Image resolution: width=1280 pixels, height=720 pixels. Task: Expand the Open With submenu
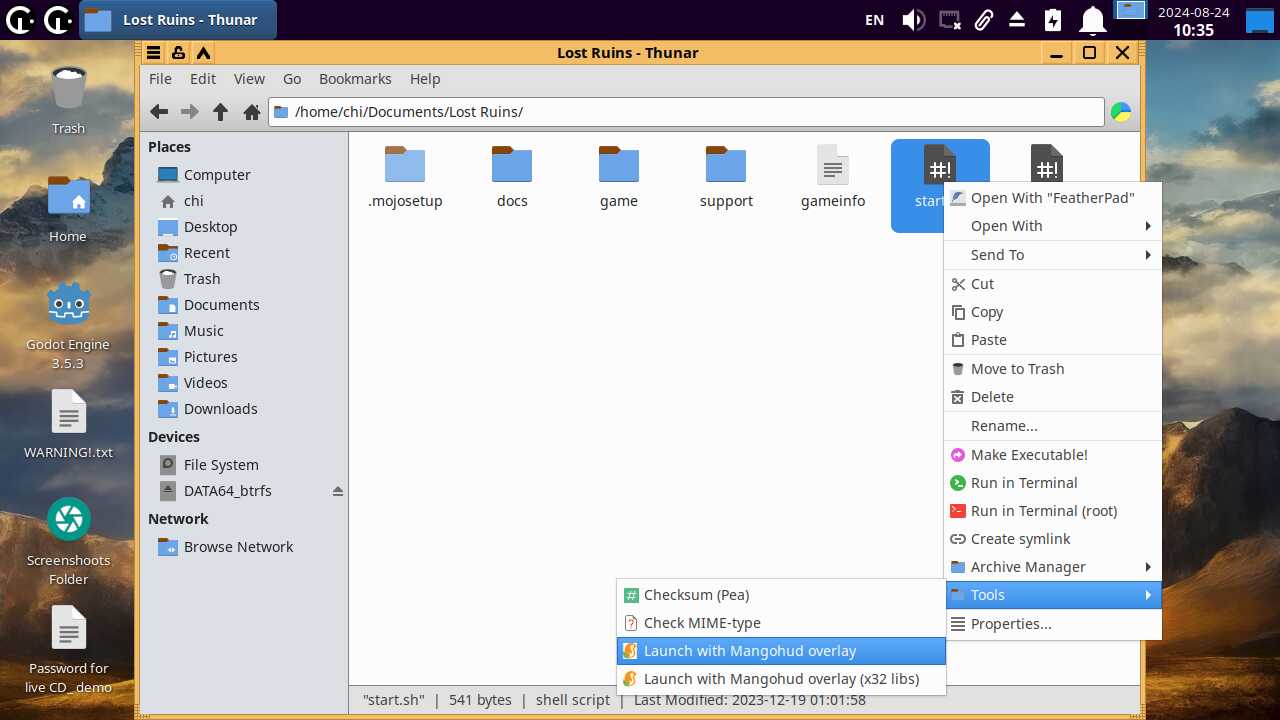1053,226
